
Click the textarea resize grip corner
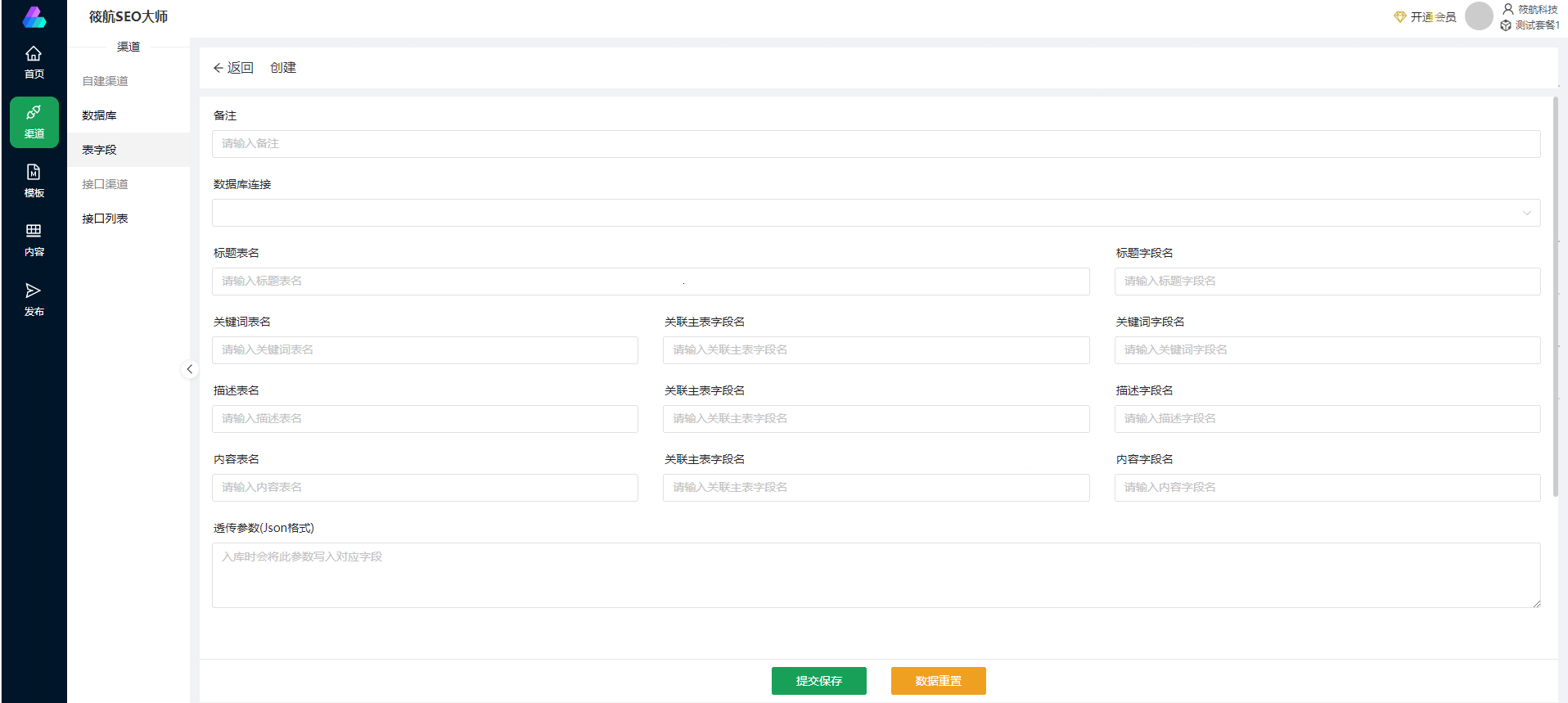pos(1536,603)
